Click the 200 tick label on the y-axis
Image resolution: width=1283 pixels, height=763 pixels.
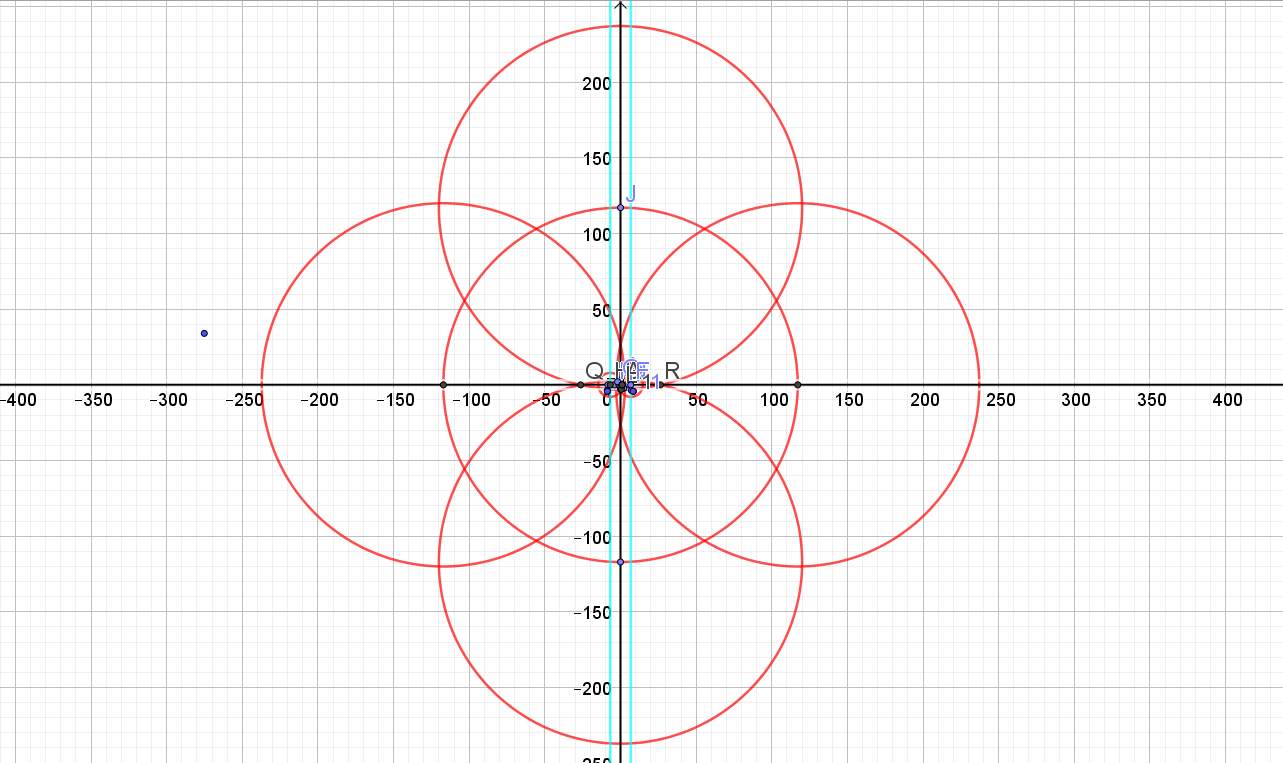(596, 83)
